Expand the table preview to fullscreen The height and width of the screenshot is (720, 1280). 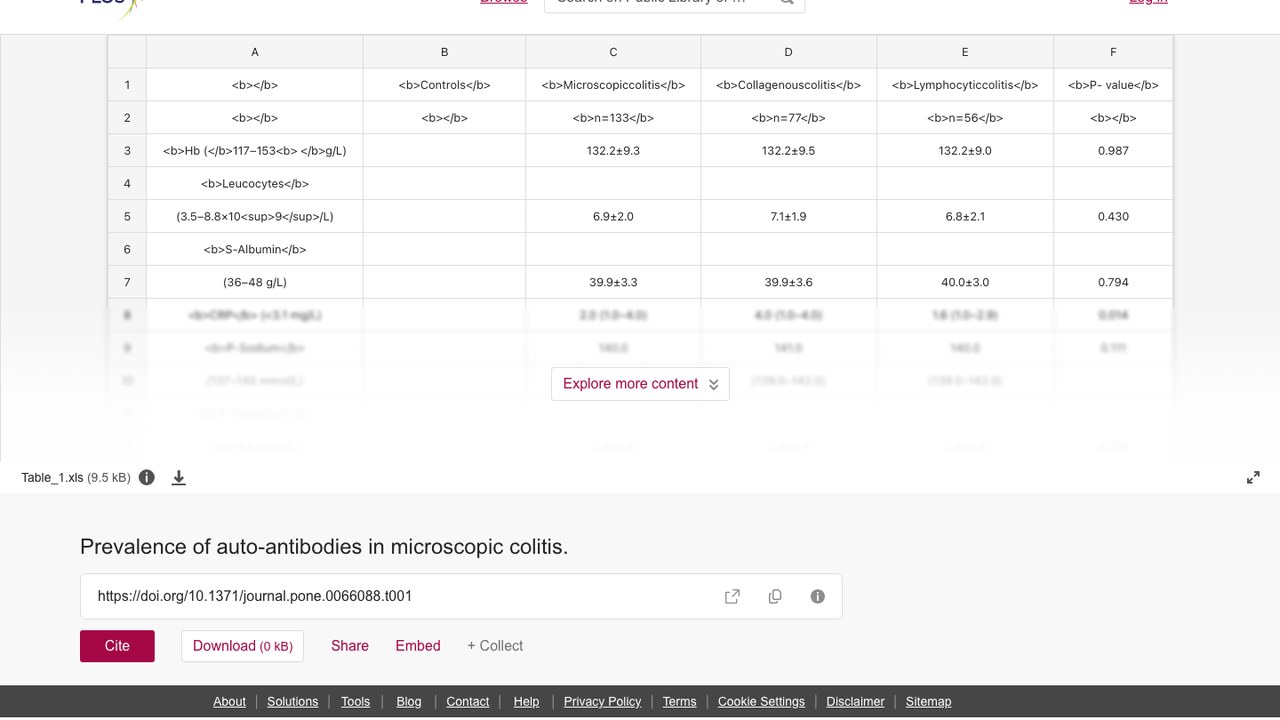point(1253,477)
